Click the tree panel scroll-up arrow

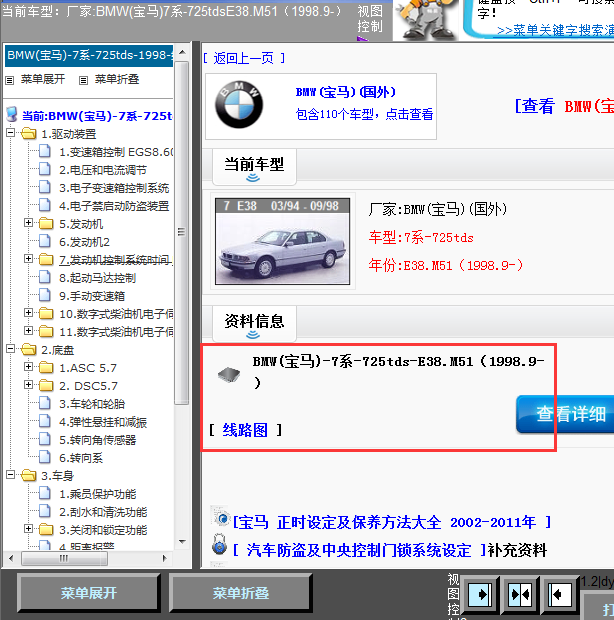(x=182, y=52)
